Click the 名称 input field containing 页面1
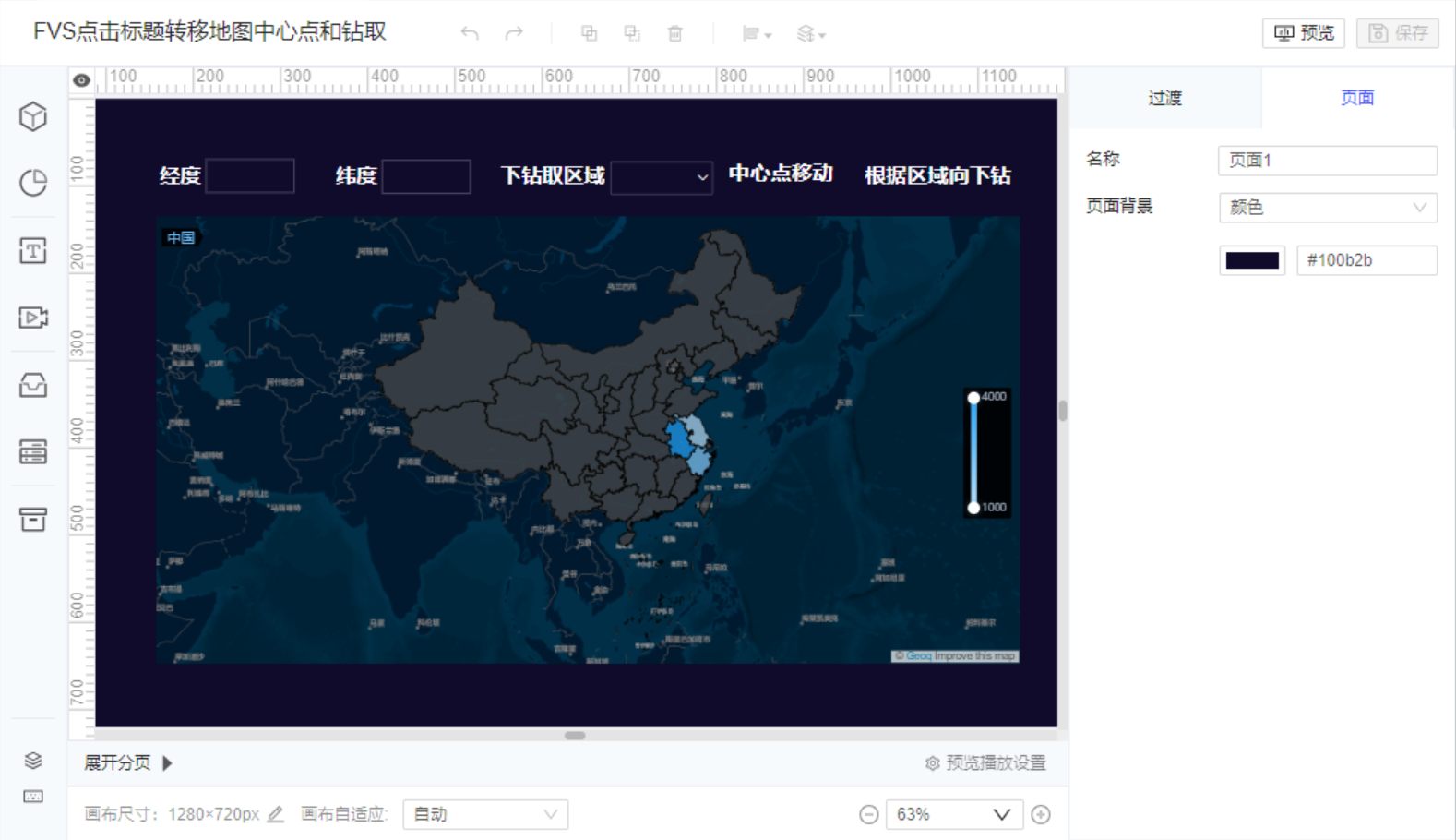1456x840 pixels. tap(1328, 161)
